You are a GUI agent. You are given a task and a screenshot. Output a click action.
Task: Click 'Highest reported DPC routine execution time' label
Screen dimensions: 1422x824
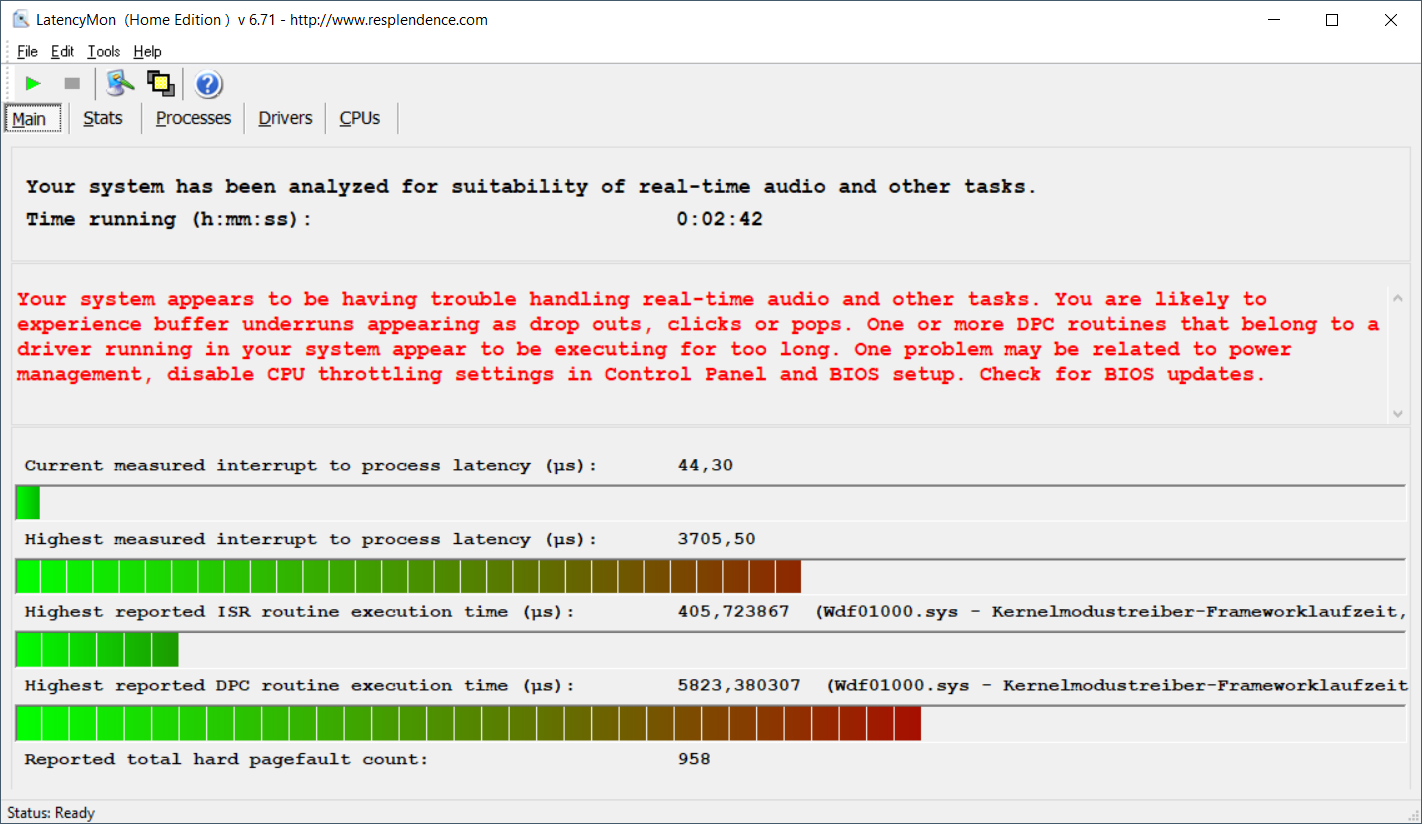[300, 686]
